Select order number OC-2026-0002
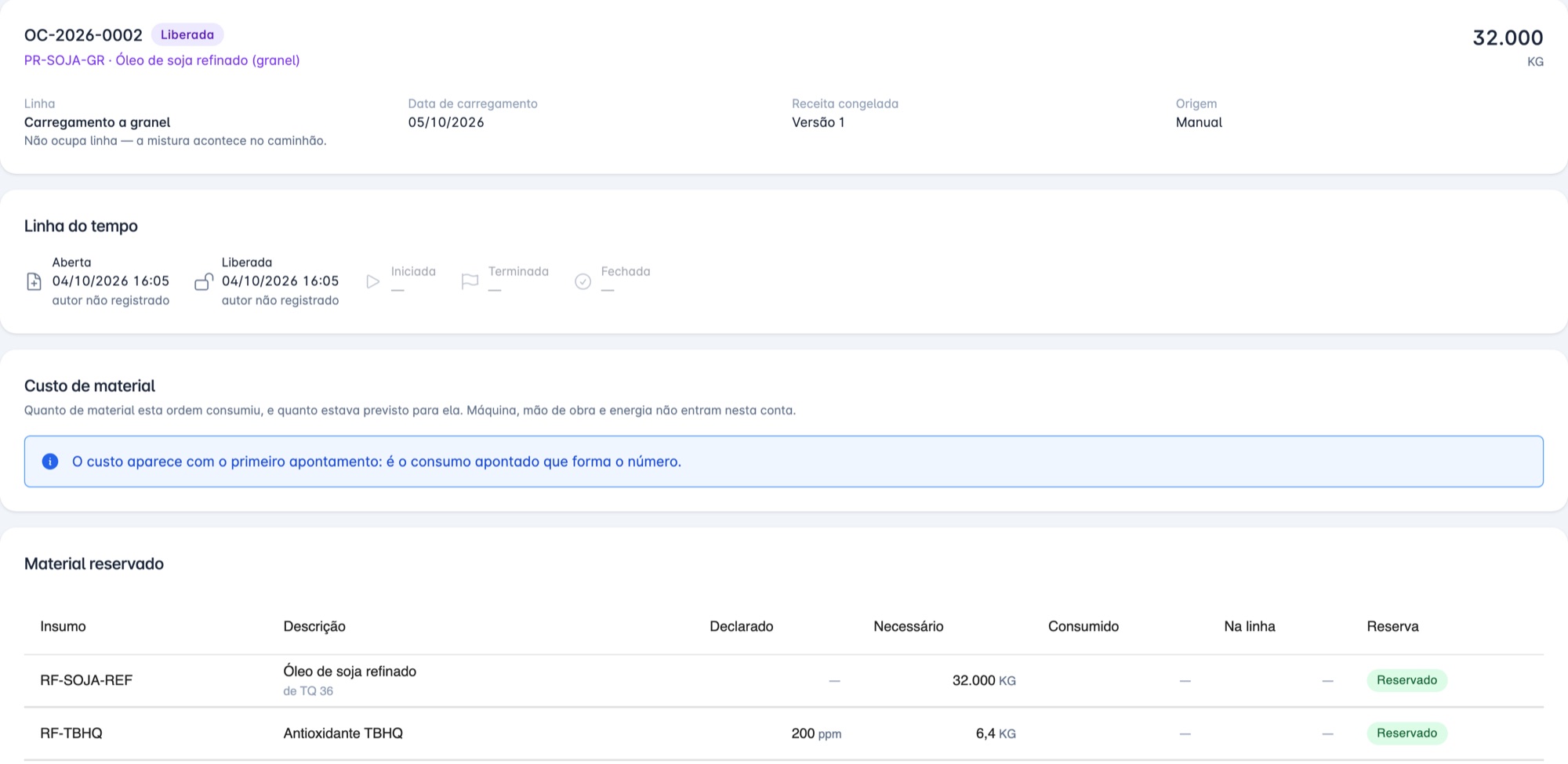 (83, 35)
